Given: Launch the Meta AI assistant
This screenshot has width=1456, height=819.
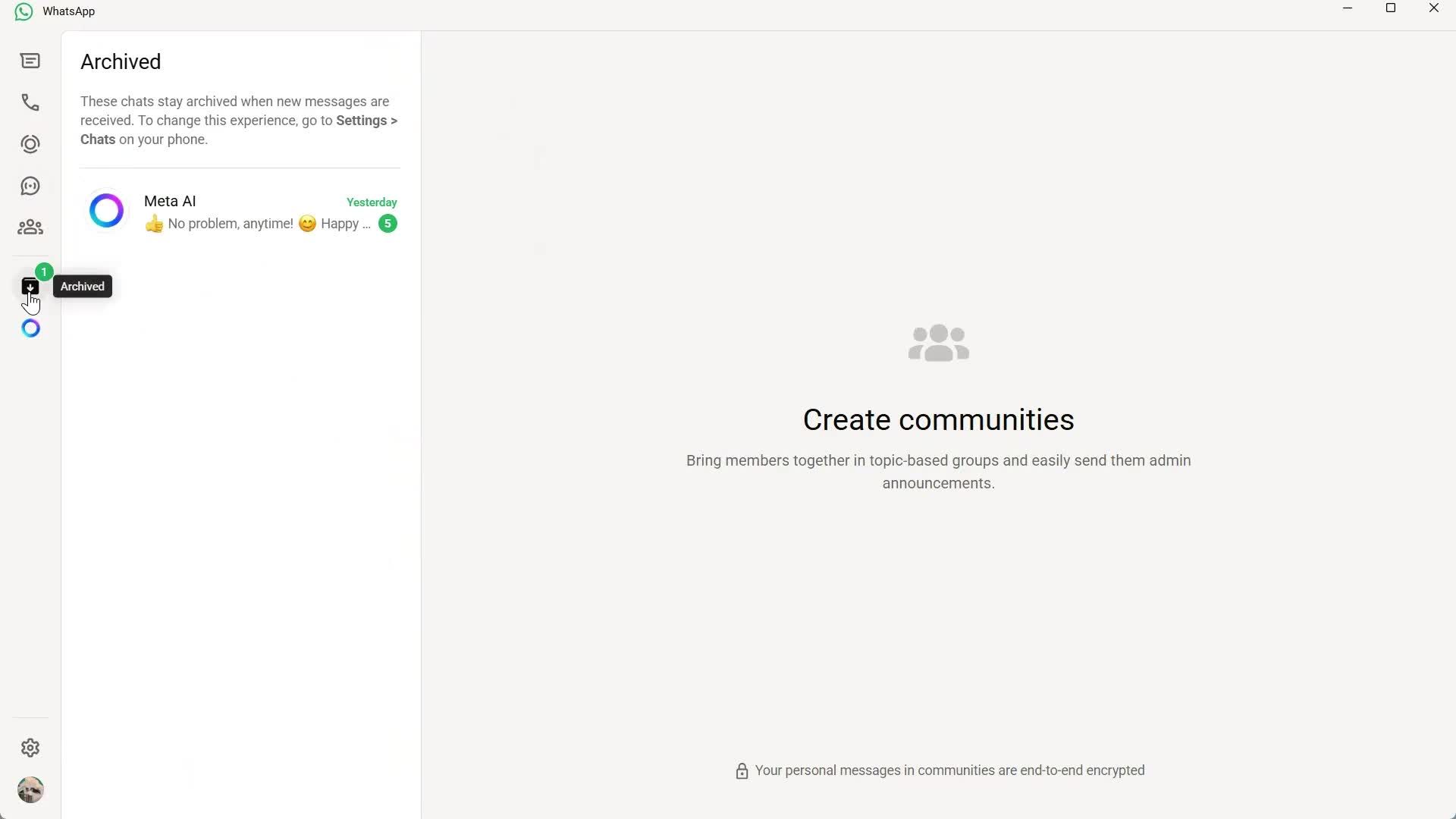Looking at the screenshot, I should point(30,328).
